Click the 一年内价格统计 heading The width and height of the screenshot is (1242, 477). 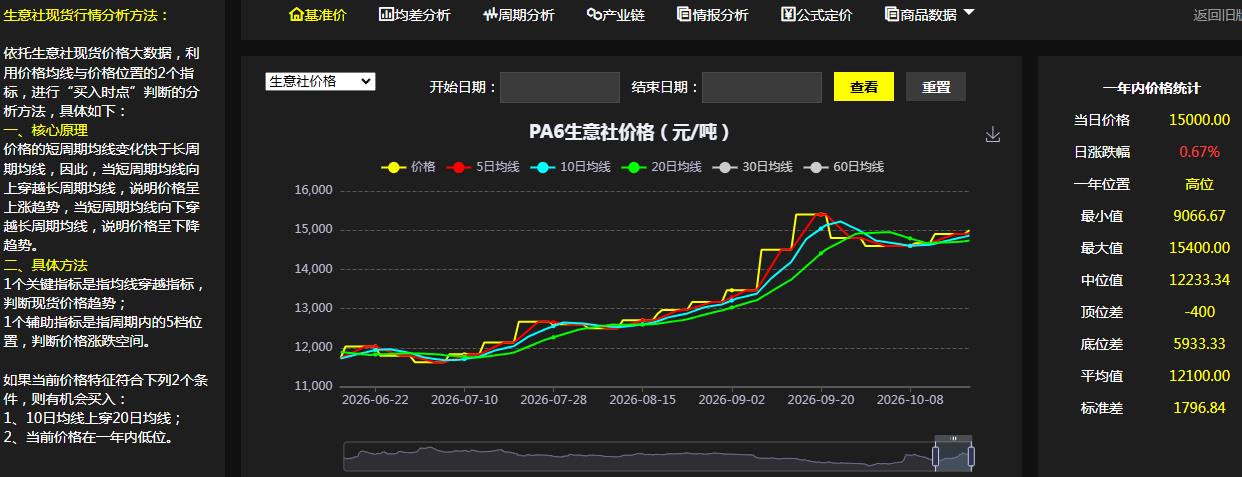pos(1151,88)
